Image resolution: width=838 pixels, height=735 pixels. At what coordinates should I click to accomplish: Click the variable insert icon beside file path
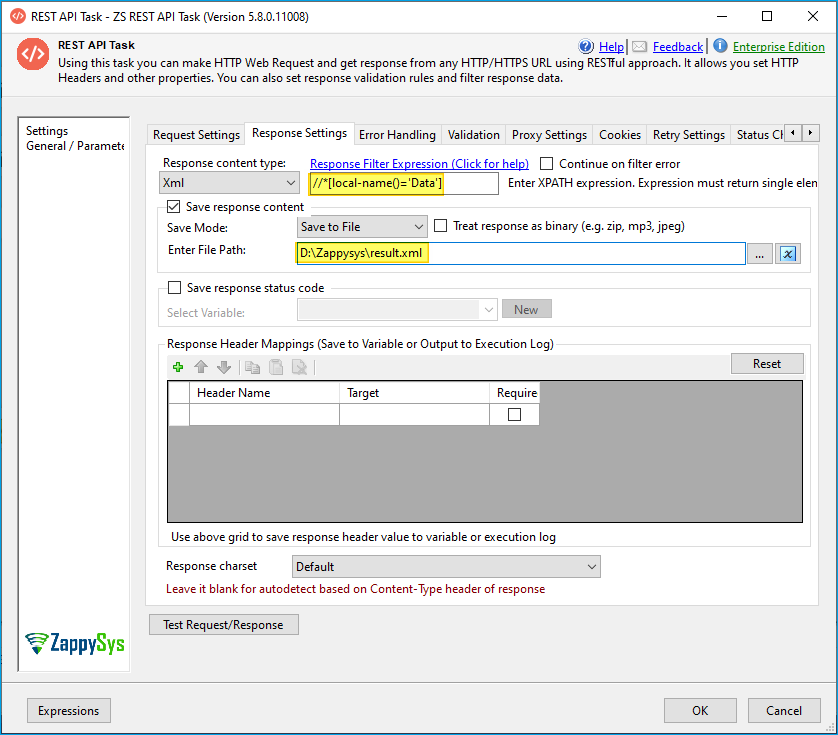click(x=788, y=254)
